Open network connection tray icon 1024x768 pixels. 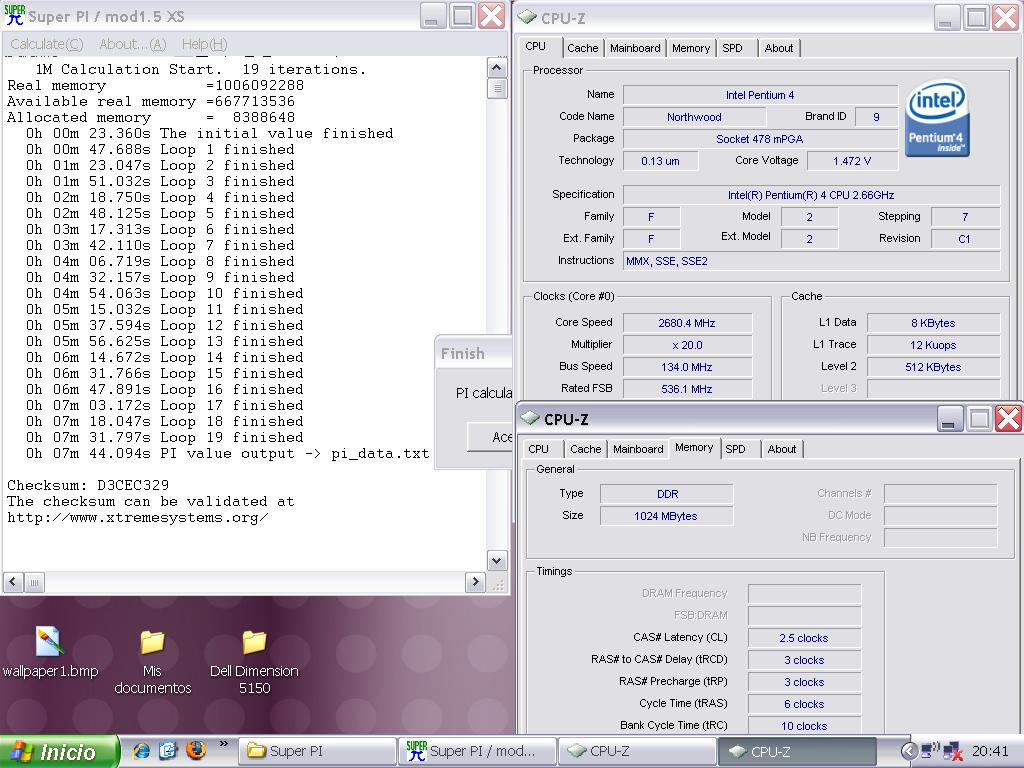pyautogui.click(x=929, y=751)
